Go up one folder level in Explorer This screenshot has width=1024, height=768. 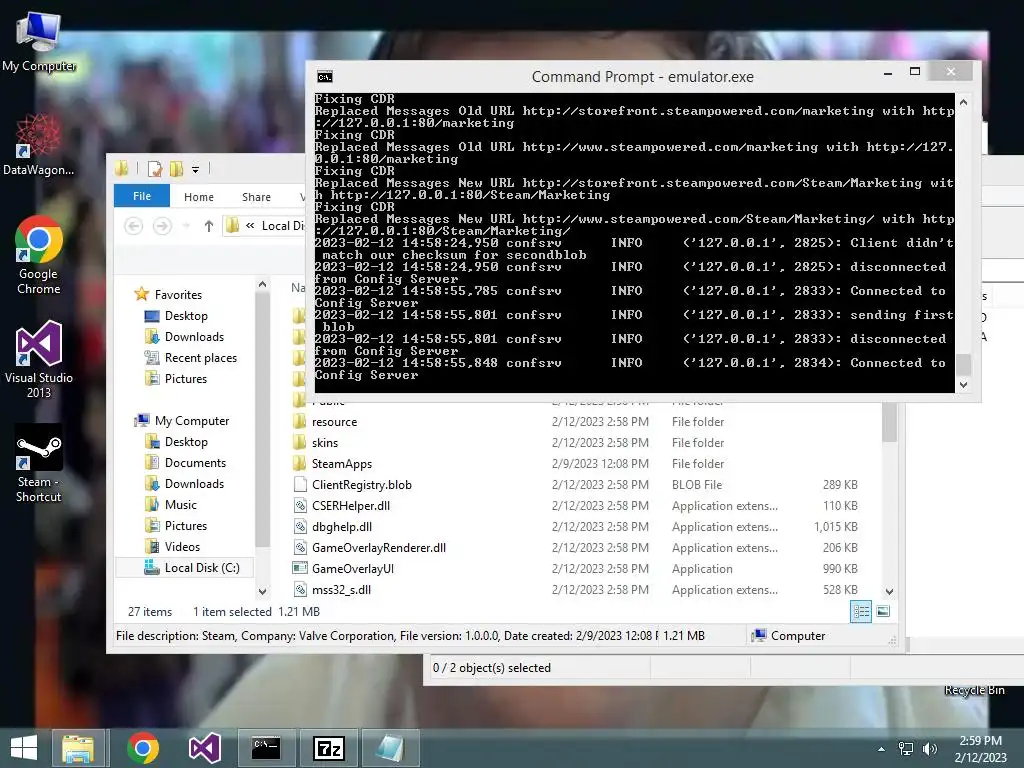click(208, 226)
